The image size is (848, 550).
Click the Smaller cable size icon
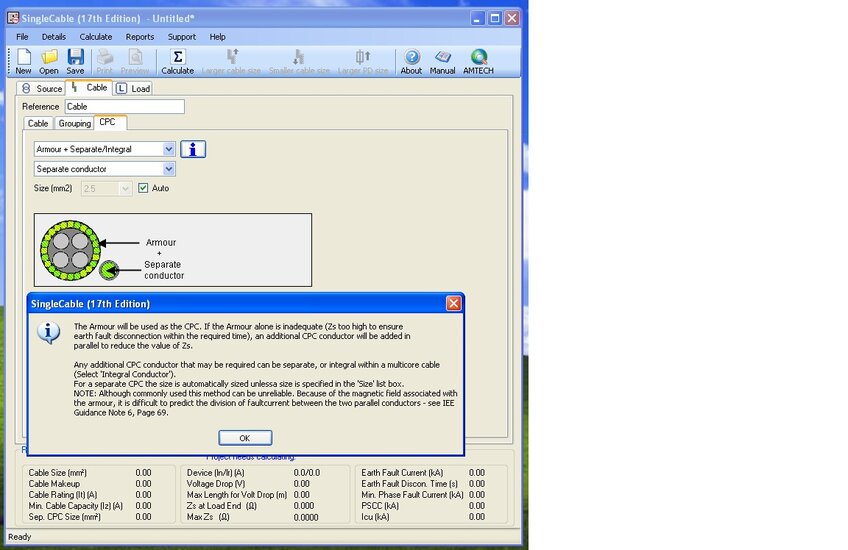[x=299, y=61]
